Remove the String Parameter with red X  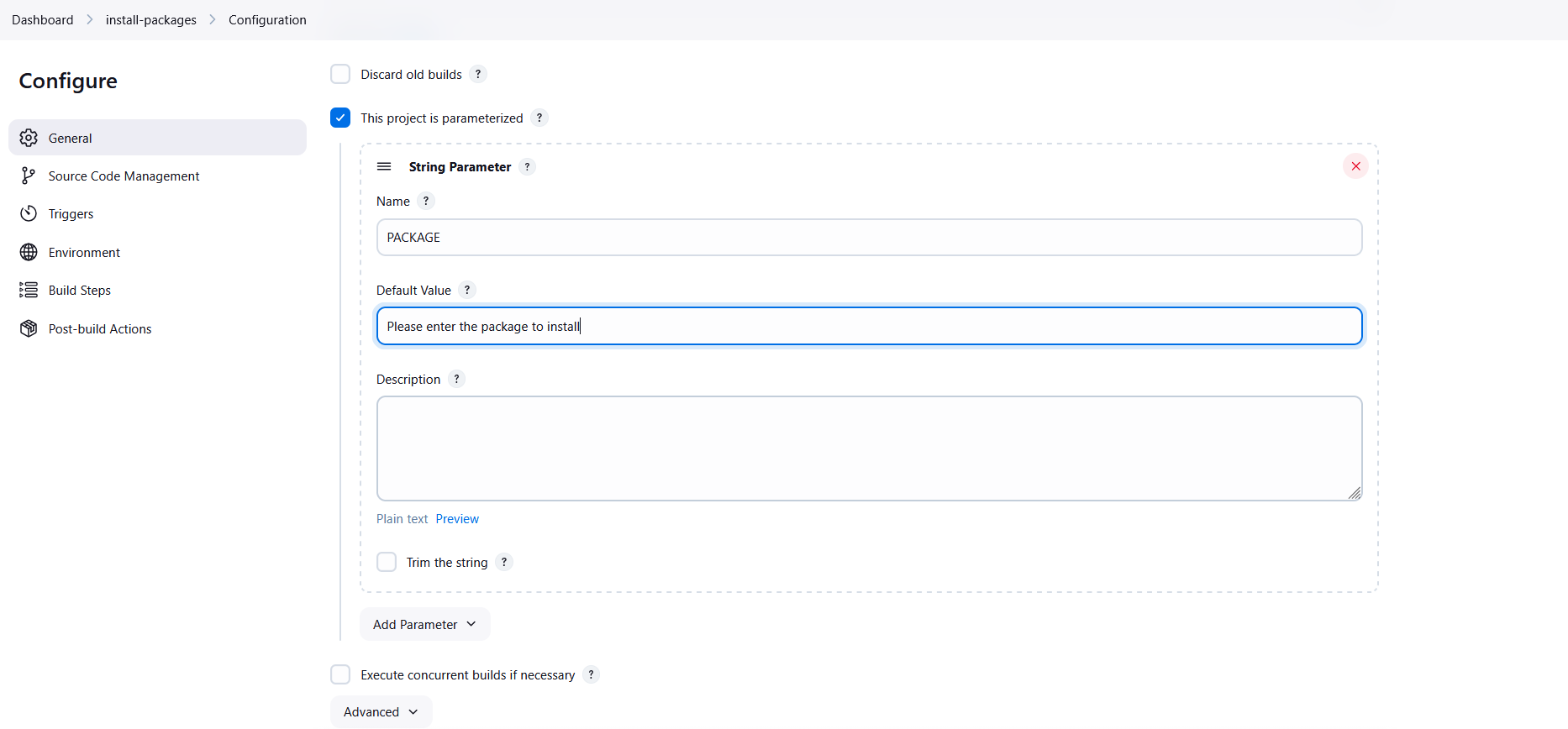click(x=1355, y=166)
